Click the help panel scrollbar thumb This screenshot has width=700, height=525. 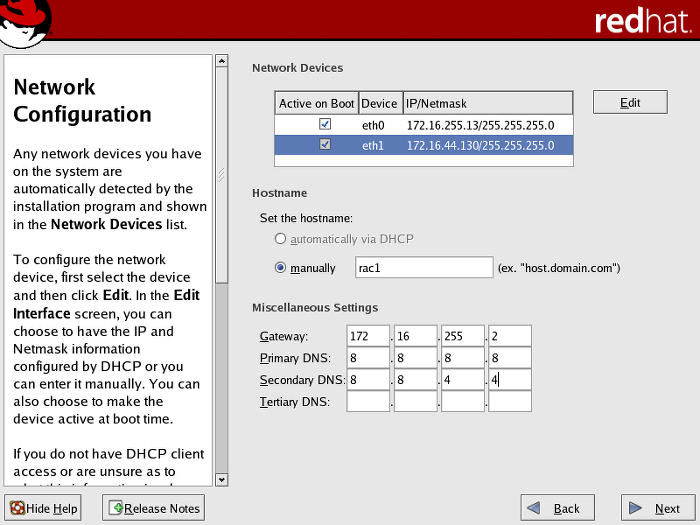pos(221,175)
